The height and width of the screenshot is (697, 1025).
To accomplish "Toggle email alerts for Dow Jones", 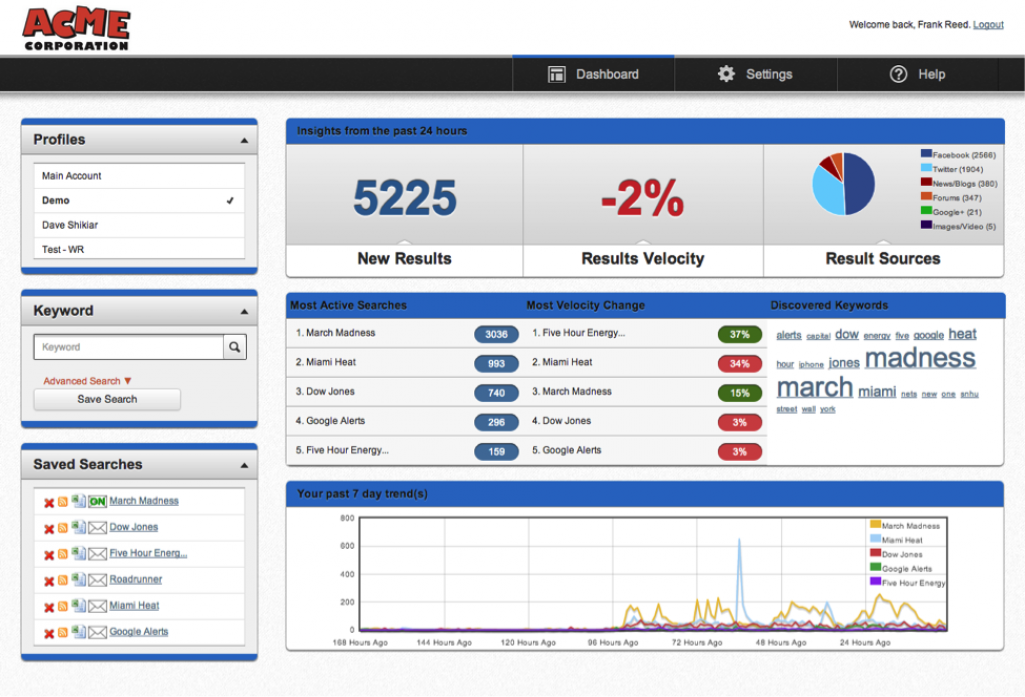I will coord(96,527).
